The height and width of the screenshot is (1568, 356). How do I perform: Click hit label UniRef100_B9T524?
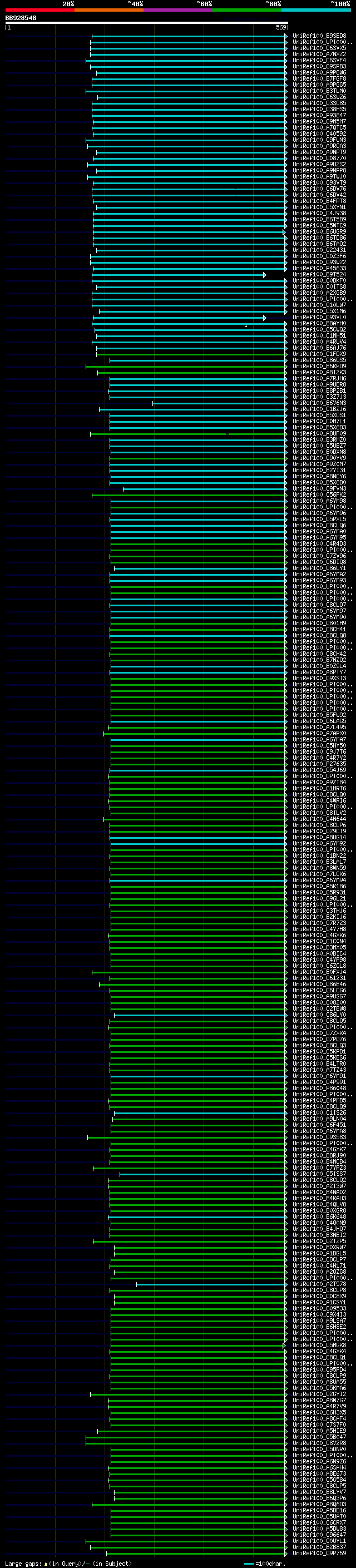pyautogui.click(x=319, y=275)
